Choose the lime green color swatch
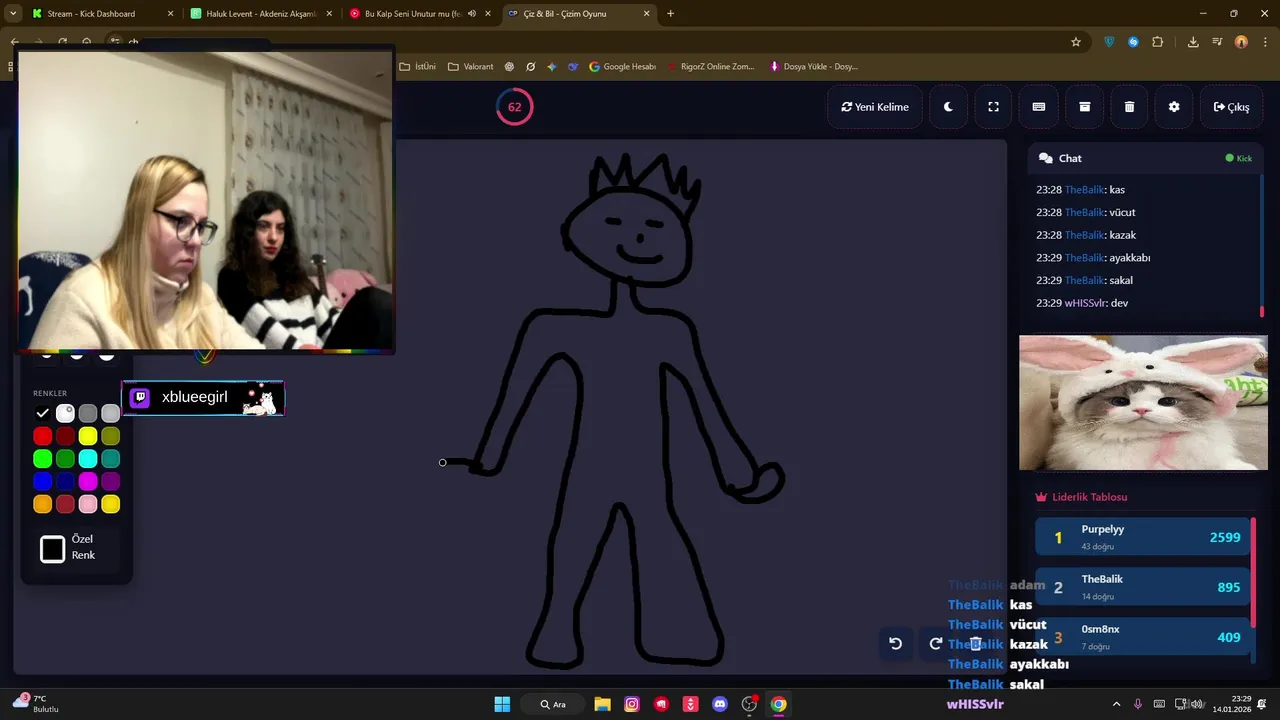The image size is (1280, 720). click(x=42, y=459)
